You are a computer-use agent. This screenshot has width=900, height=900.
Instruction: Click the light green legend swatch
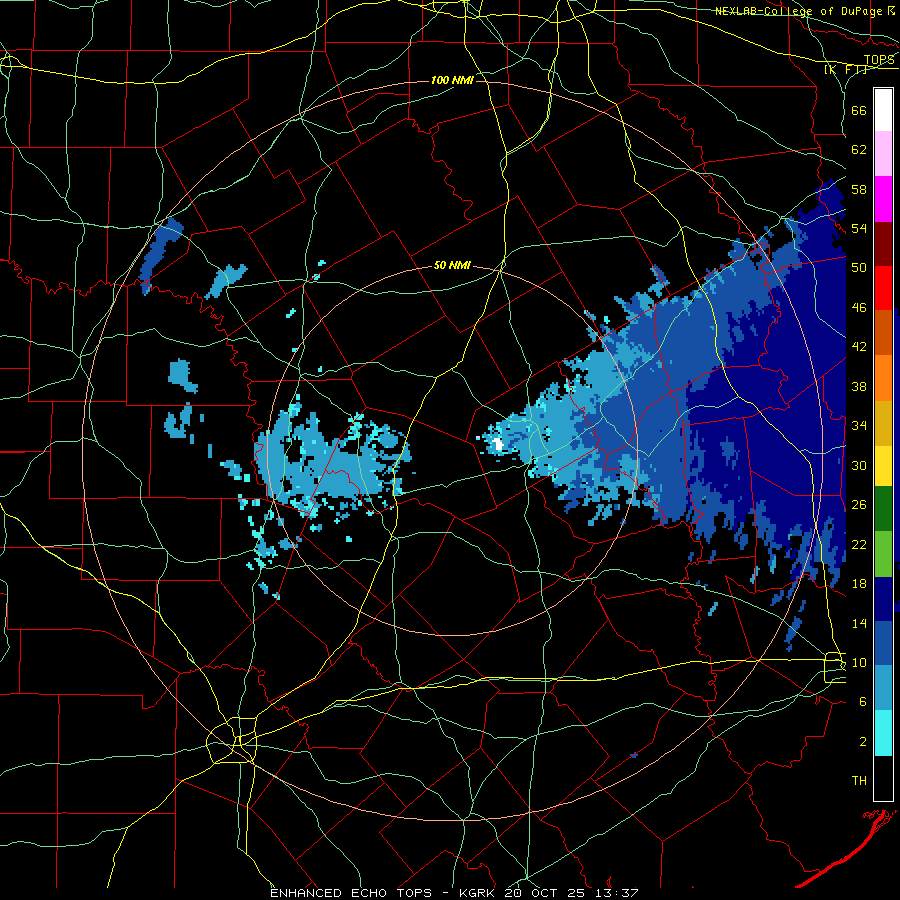883,554
